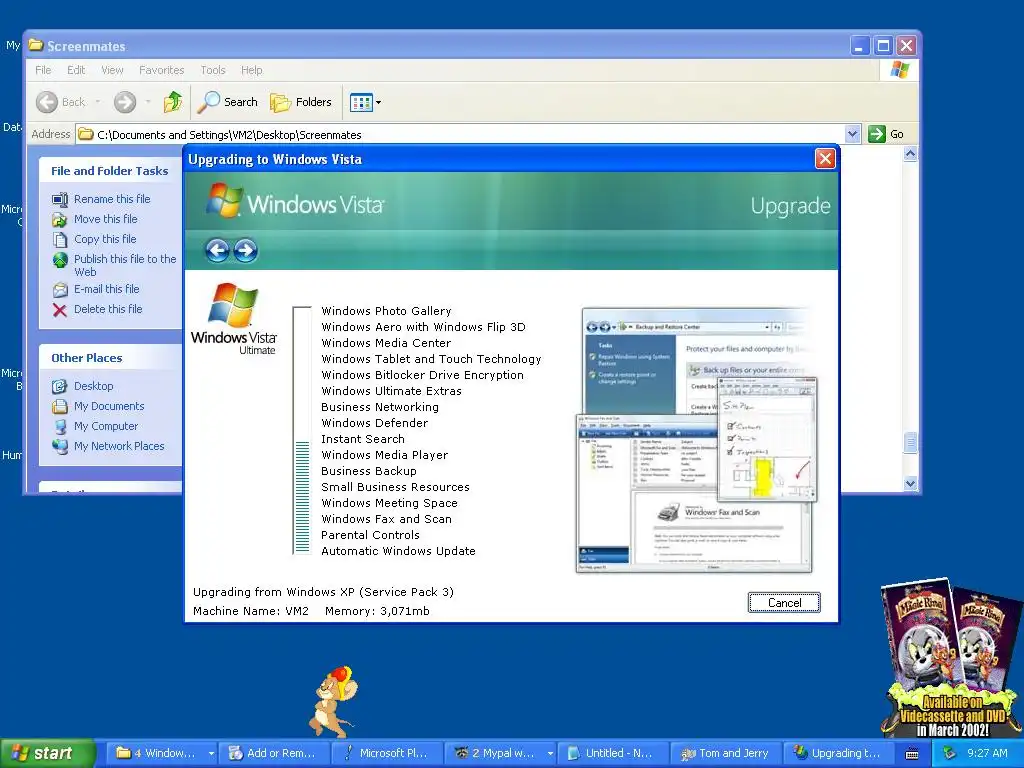Click the 'Instant Search' feature text
The width and height of the screenshot is (1024, 768).
click(362, 439)
